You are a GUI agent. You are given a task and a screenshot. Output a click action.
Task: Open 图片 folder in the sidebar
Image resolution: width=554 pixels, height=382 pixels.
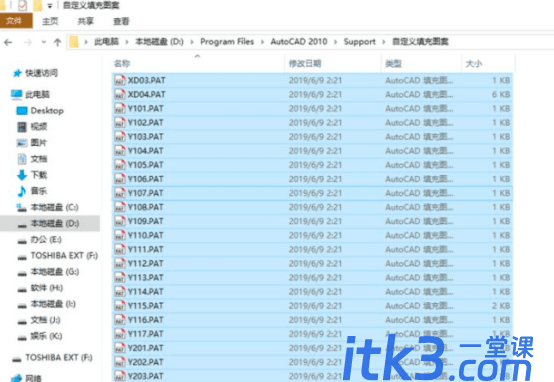click(x=39, y=143)
